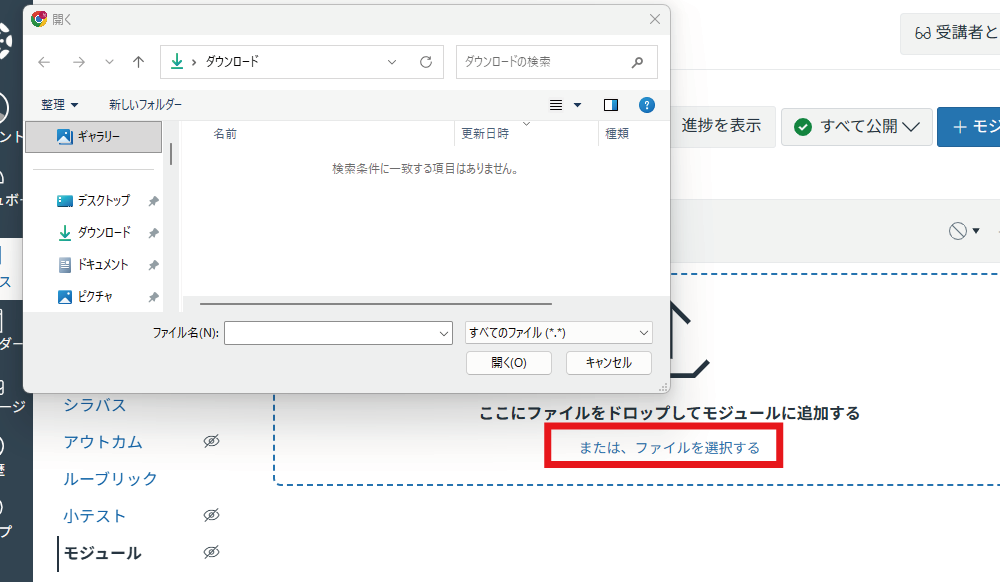Click the list view icon in the dialog toolbar
The width and height of the screenshot is (1000, 582).
557,104
